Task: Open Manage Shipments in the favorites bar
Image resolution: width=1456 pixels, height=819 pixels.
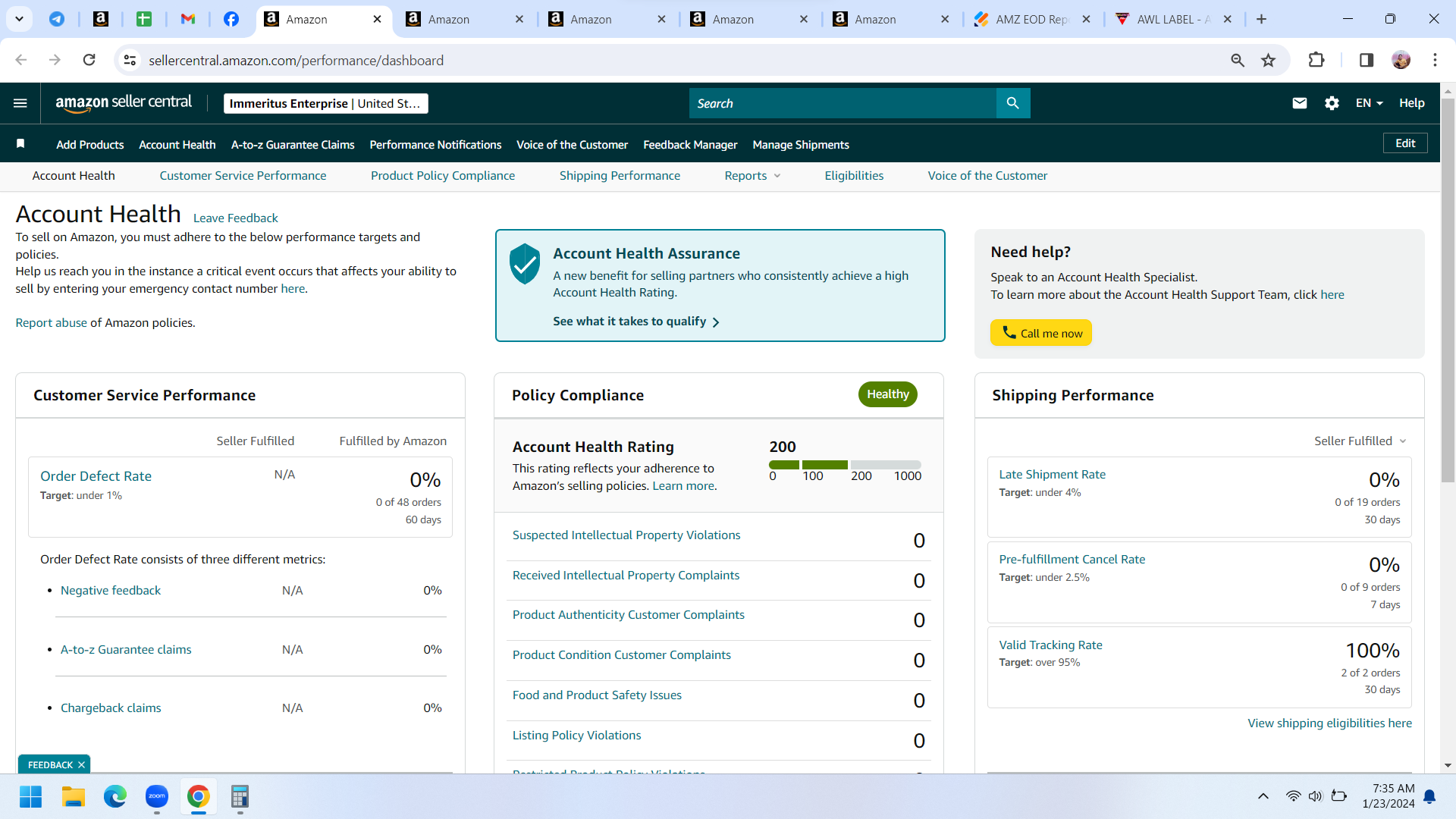Action: (801, 145)
